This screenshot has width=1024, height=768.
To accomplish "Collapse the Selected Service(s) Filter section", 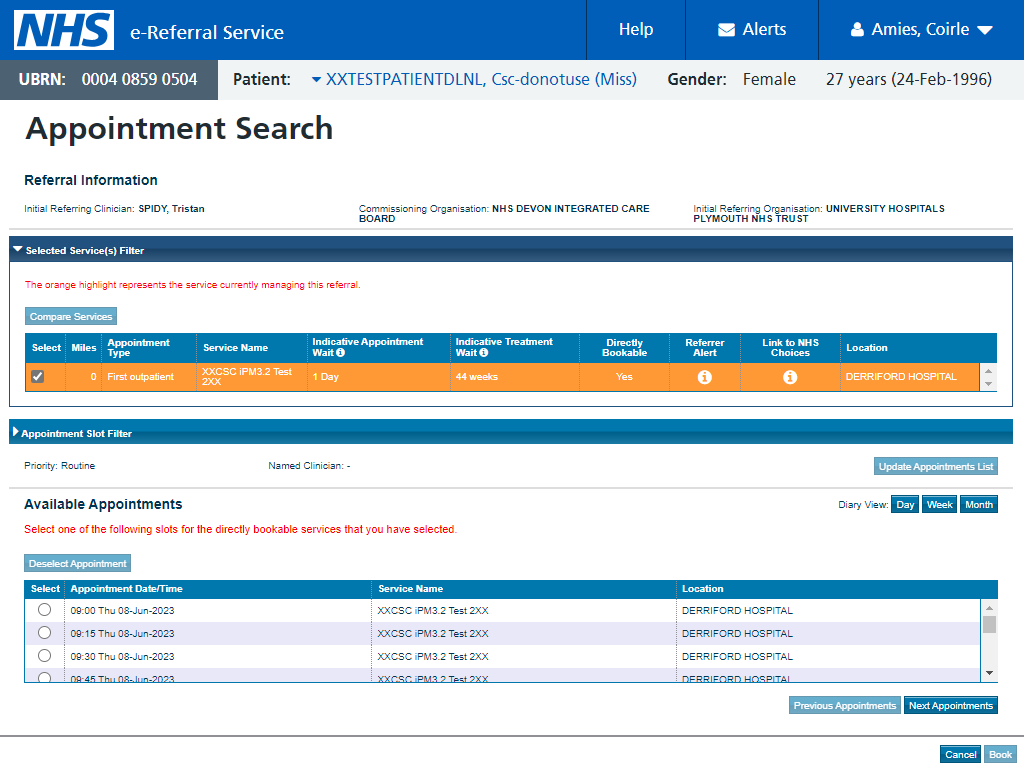I will 18,250.
